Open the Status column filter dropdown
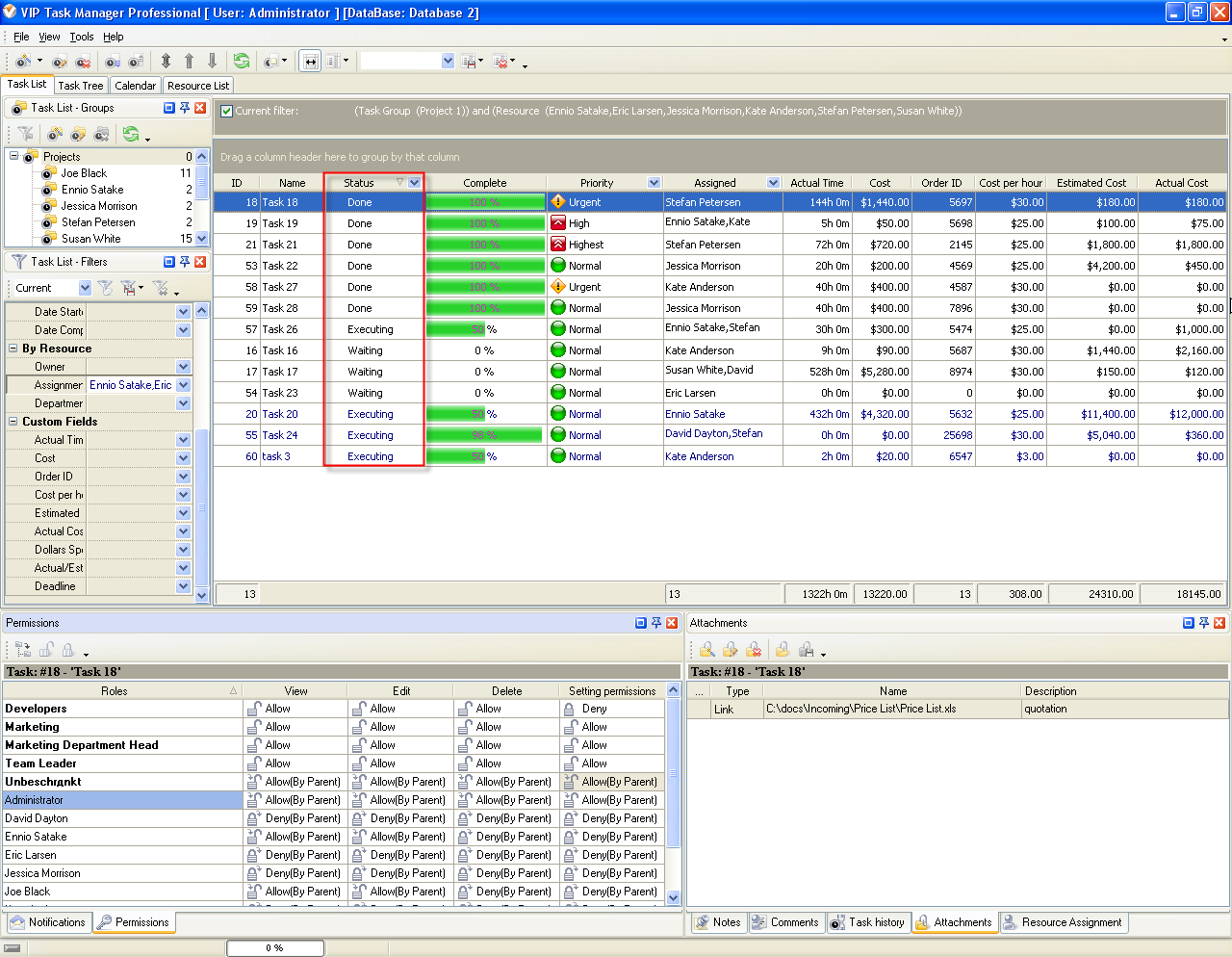This screenshot has width=1232, height=957. (x=414, y=183)
